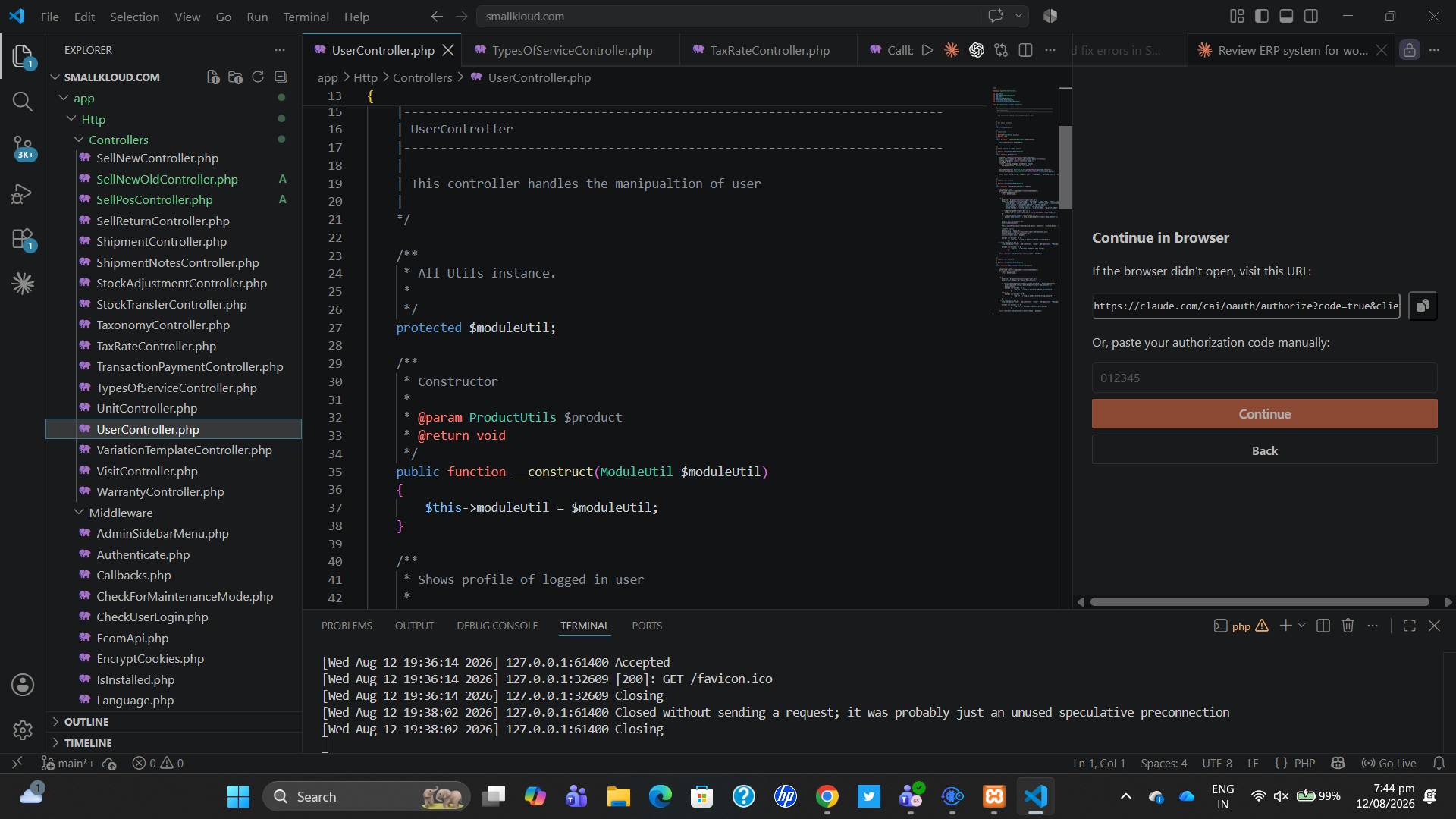Switch to TaxRateController.php editor tab
This screenshot has height=819, width=1456.
tap(769, 50)
